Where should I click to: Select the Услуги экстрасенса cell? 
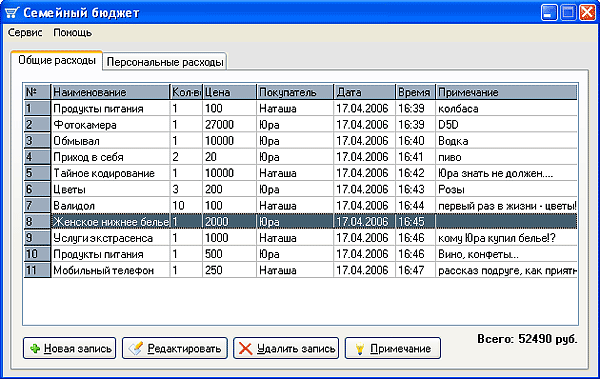(110, 238)
